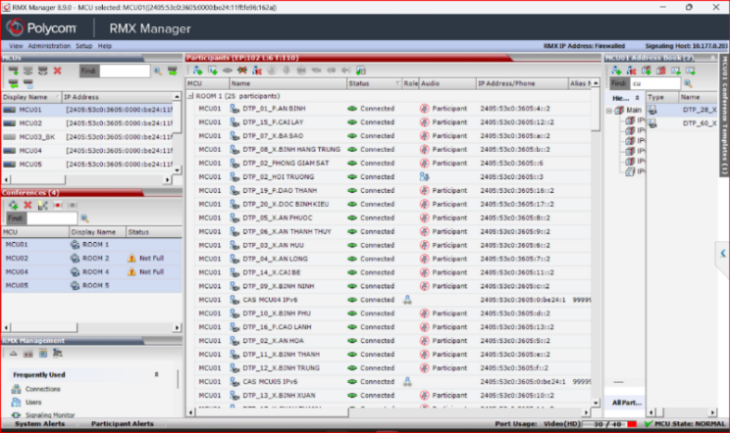
Task: Open the MCU01 Conference Templates side tab
Action: coord(724,115)
